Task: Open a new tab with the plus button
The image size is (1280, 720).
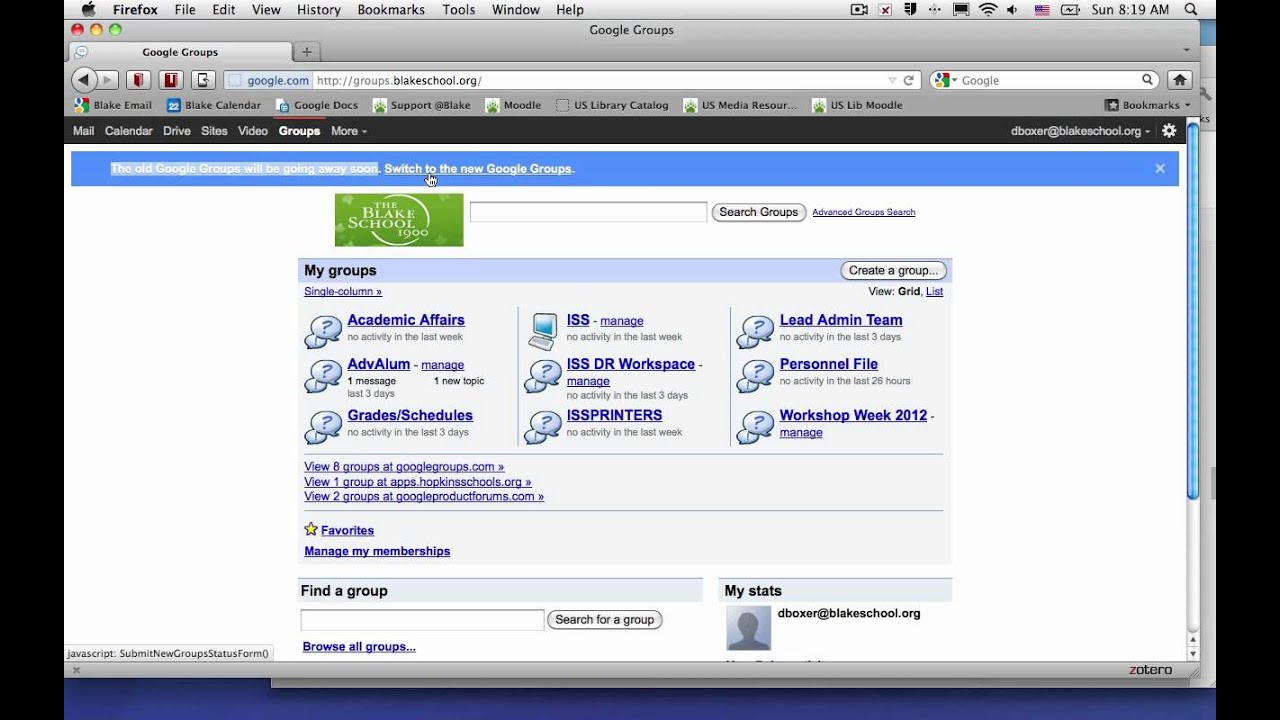Action: pyautogui.click(x=306, y=52)
